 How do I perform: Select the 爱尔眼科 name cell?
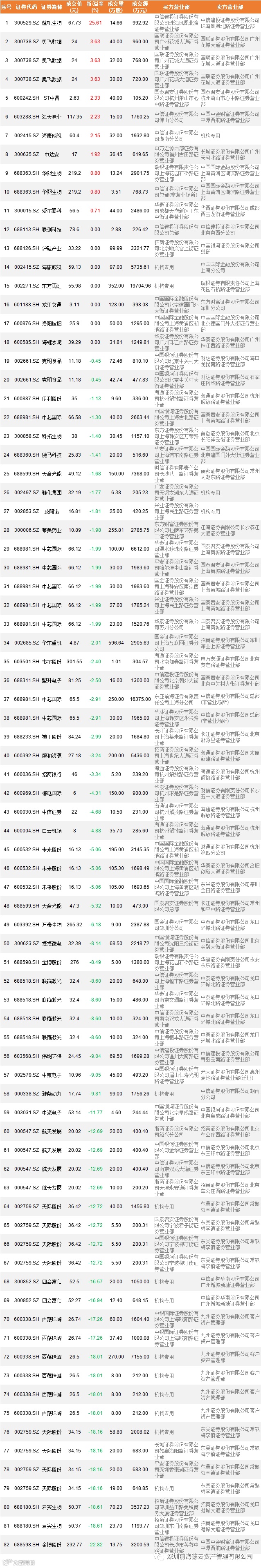pos(51,211)
